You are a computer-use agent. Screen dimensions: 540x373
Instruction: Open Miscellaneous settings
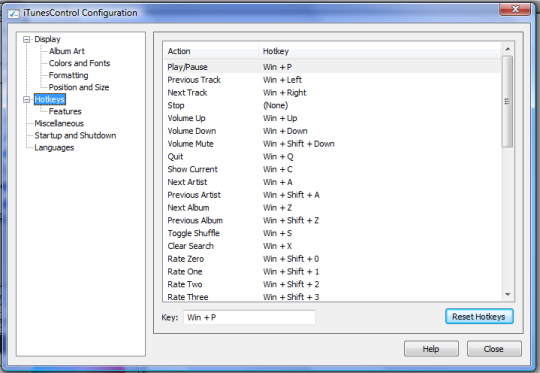pos(59,124)
